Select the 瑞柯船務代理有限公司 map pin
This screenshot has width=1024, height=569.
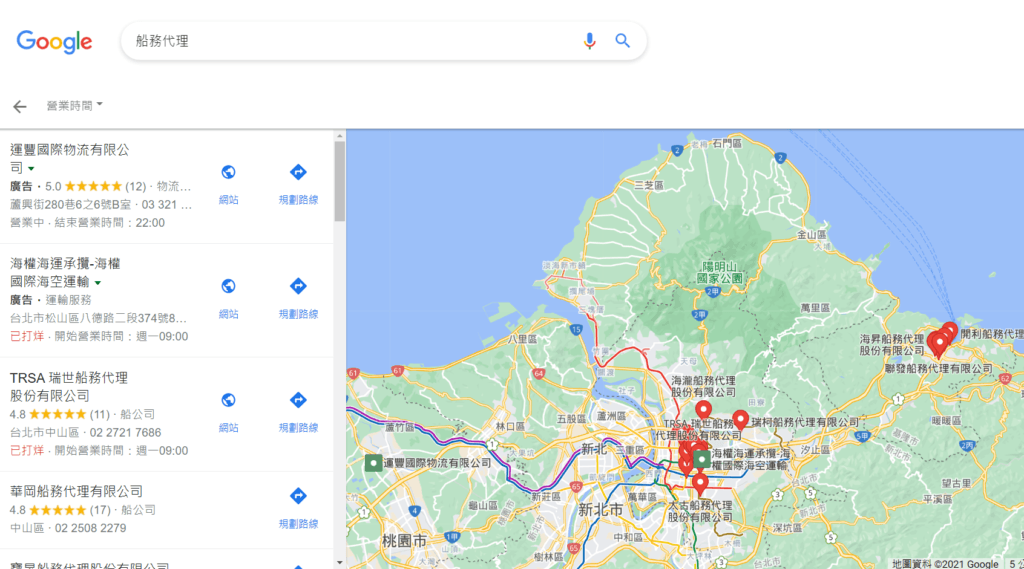(740, 419)
